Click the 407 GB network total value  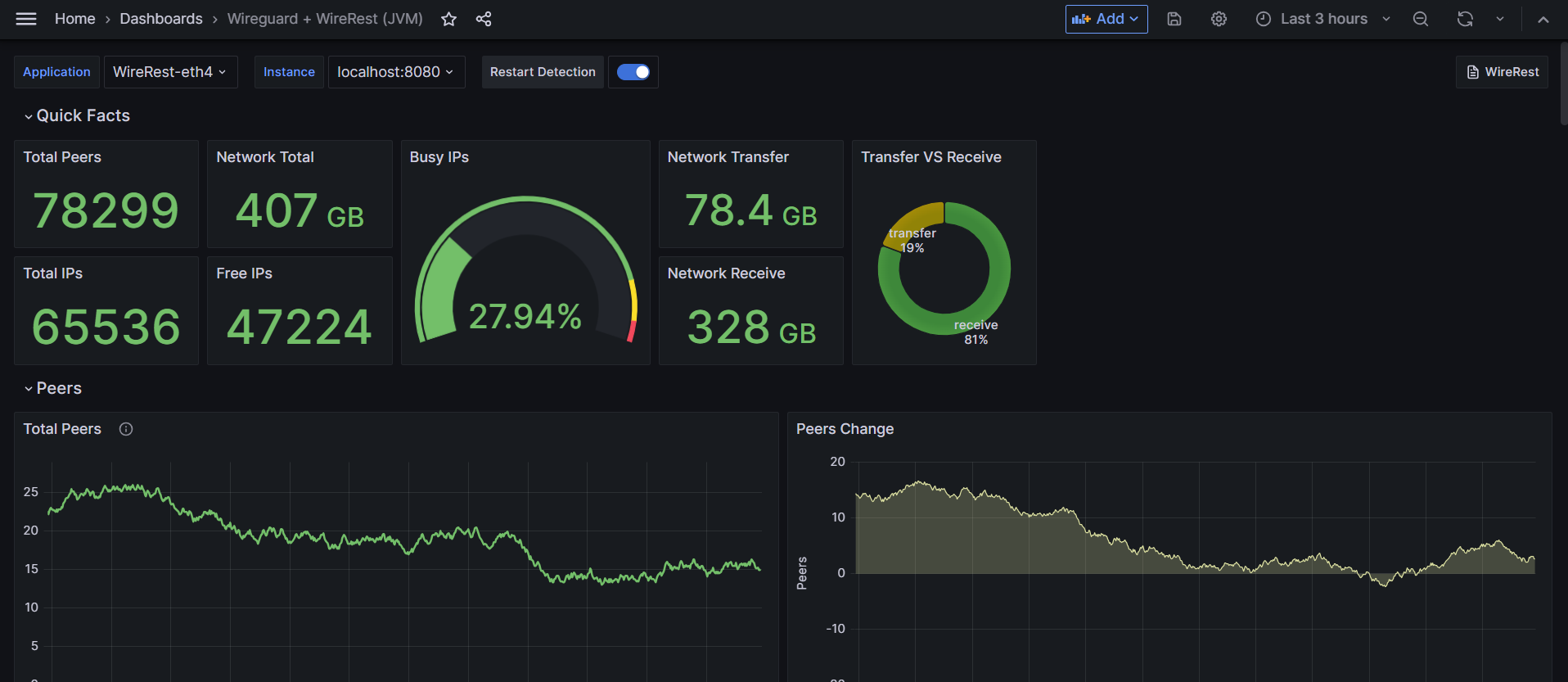[x=300, y=210]
